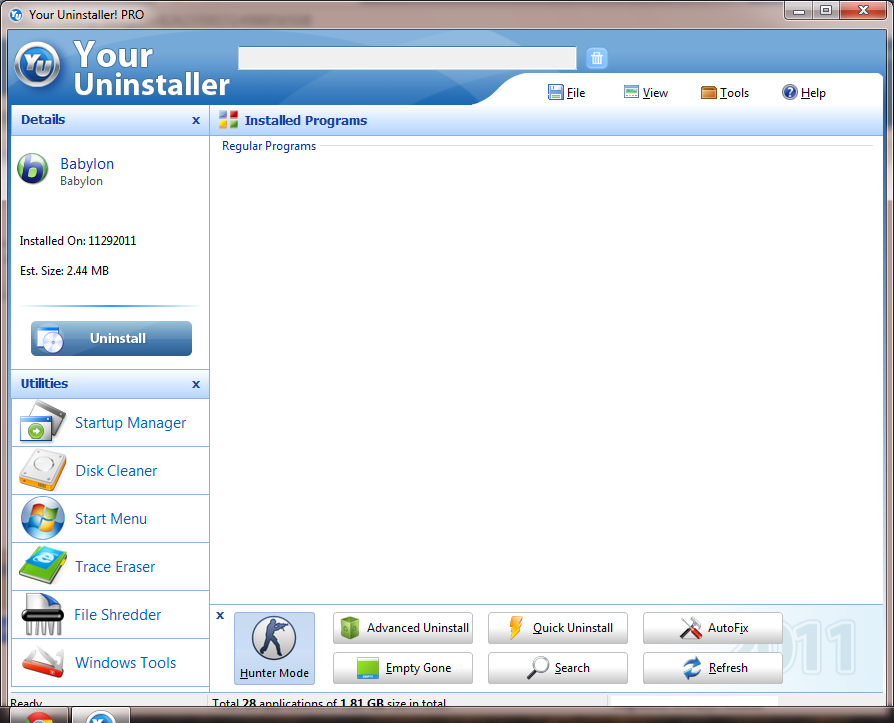Maximize the Your Uninstaller window
The height and width of the screenshot is (723, 894).
tap(826, 11)
